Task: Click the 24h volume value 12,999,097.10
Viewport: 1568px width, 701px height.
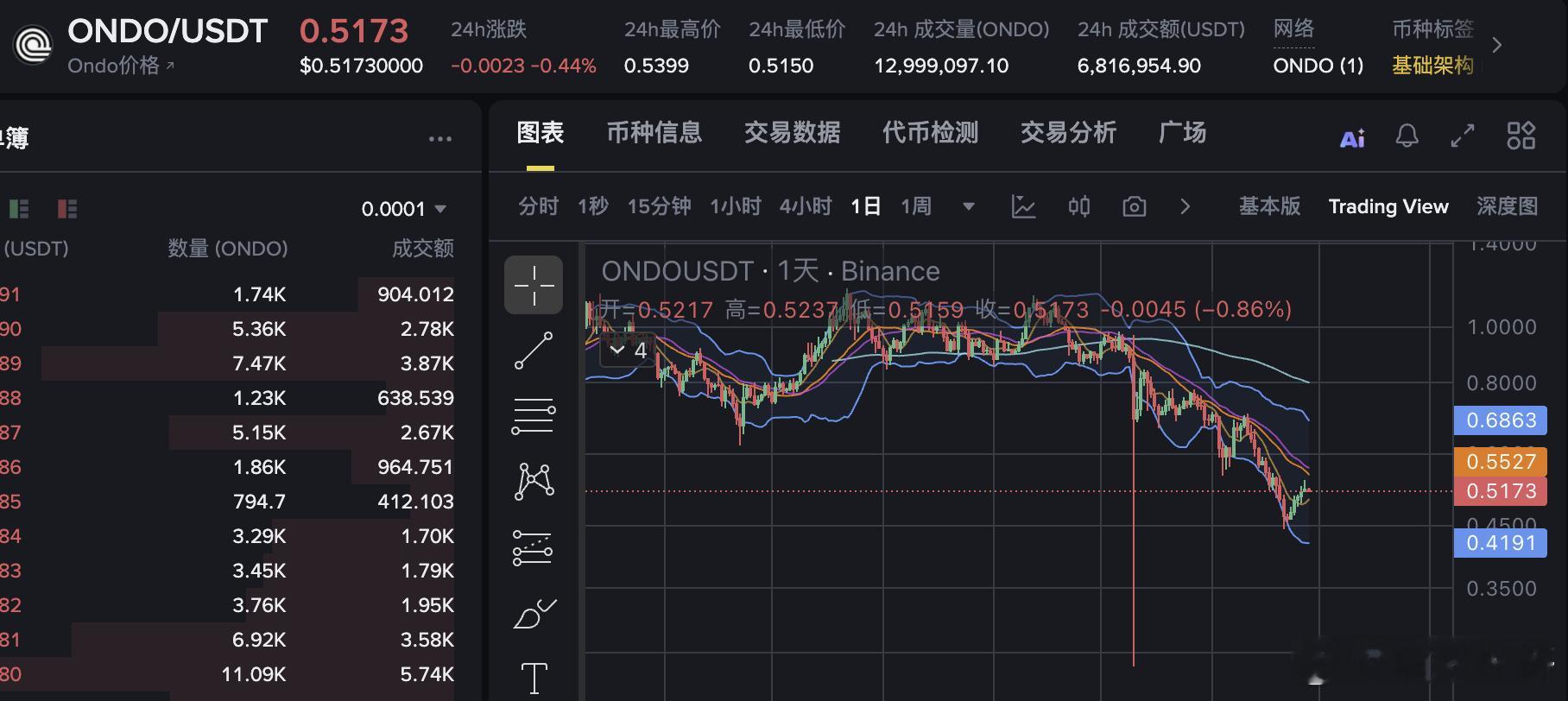Action: coord(941,66)
